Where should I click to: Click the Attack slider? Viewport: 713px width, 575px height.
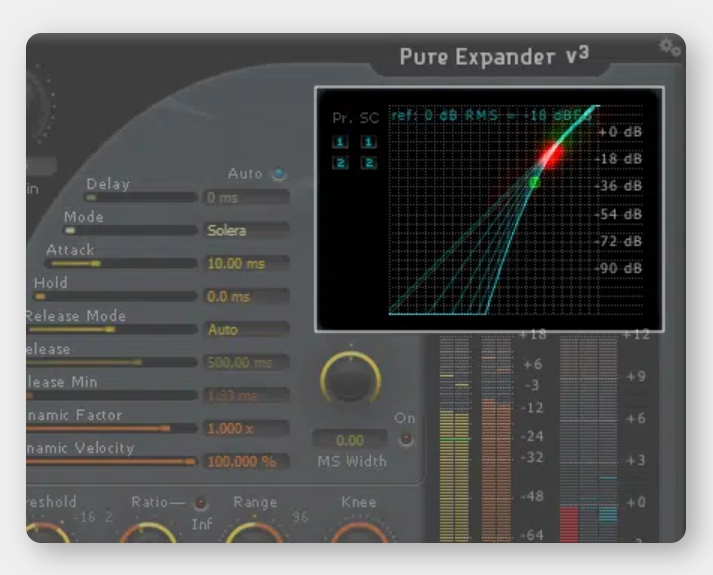pos(121,264)
